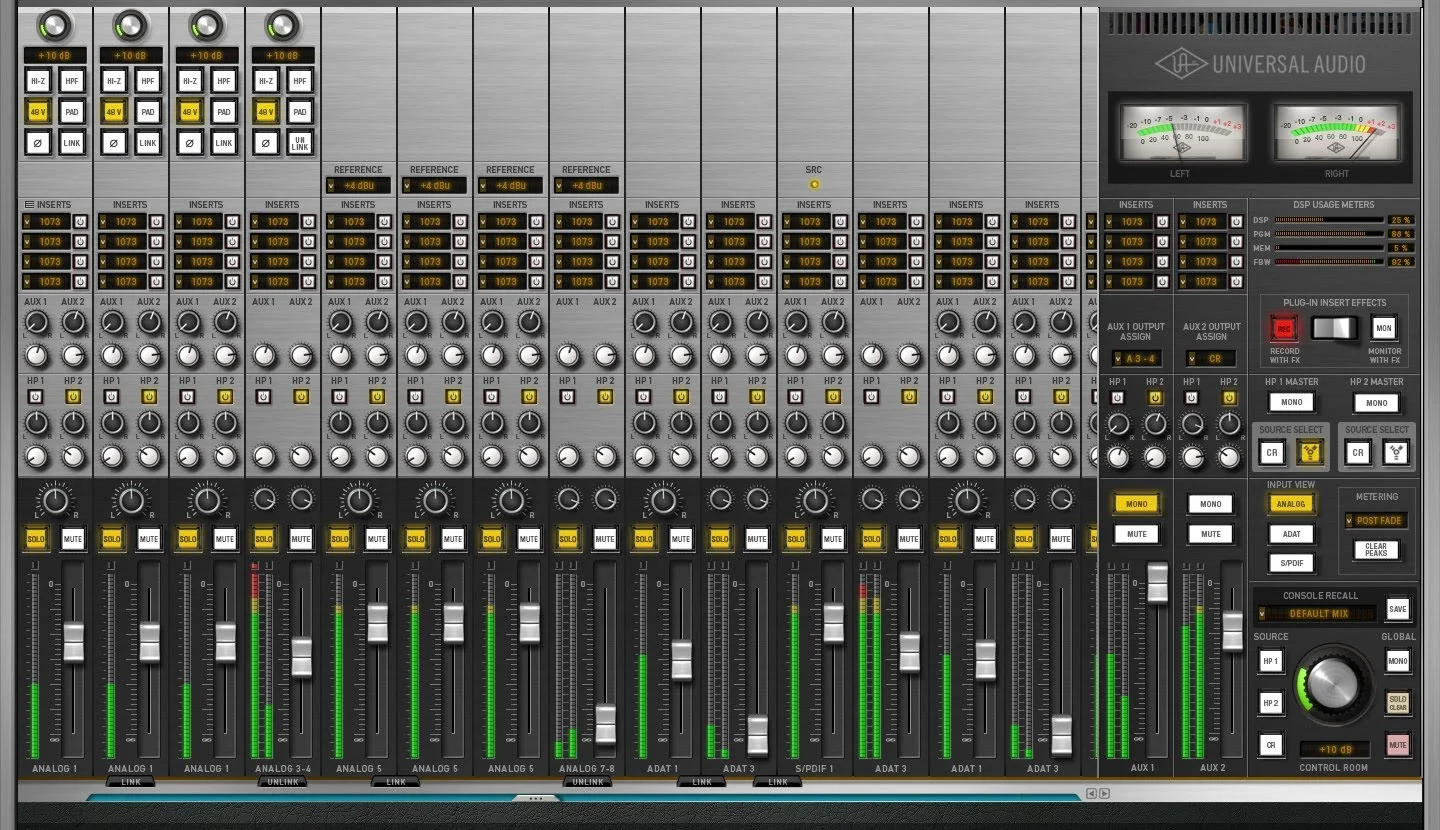Toggle the Ø polarity invert on Analog 3

189,143
